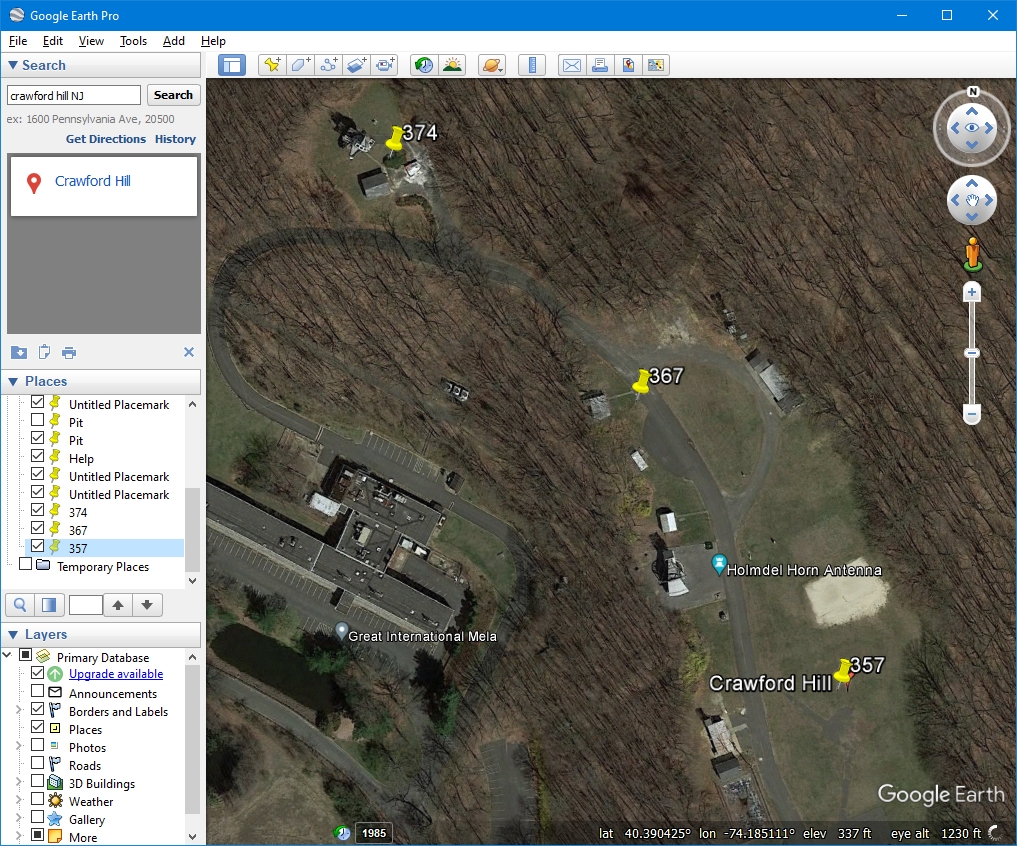Screen dimensions: 1017x846
Task: Open the ruler tool
Action: click(x=532, y=65)
